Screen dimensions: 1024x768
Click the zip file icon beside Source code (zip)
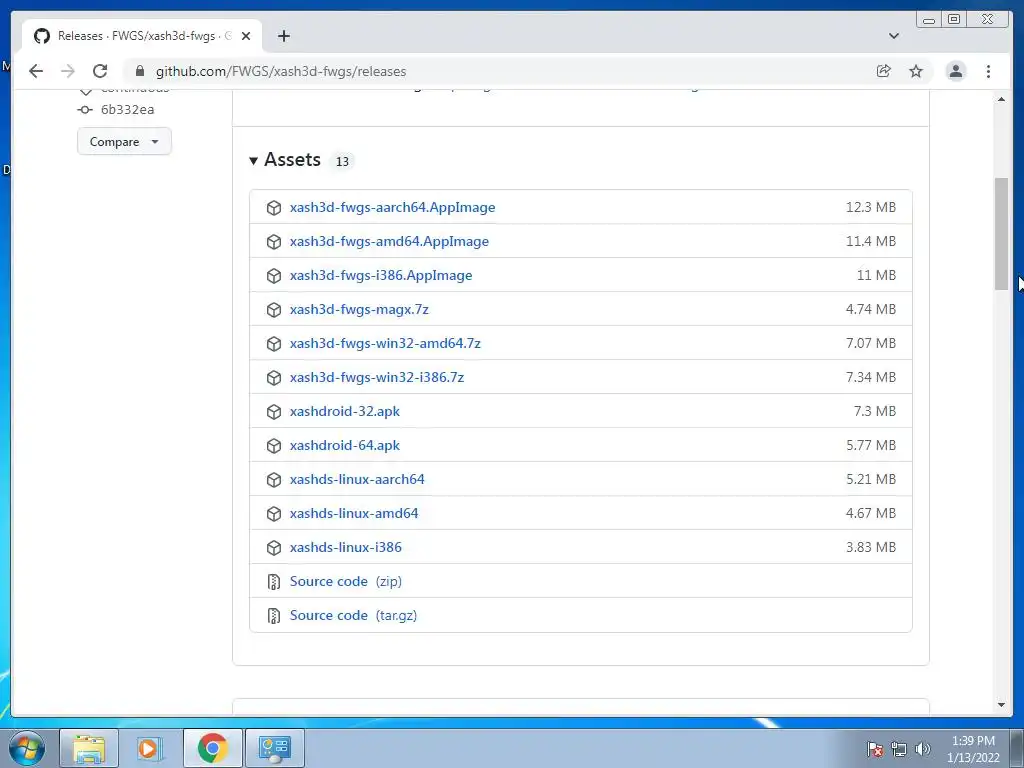(x=274, y=581)
